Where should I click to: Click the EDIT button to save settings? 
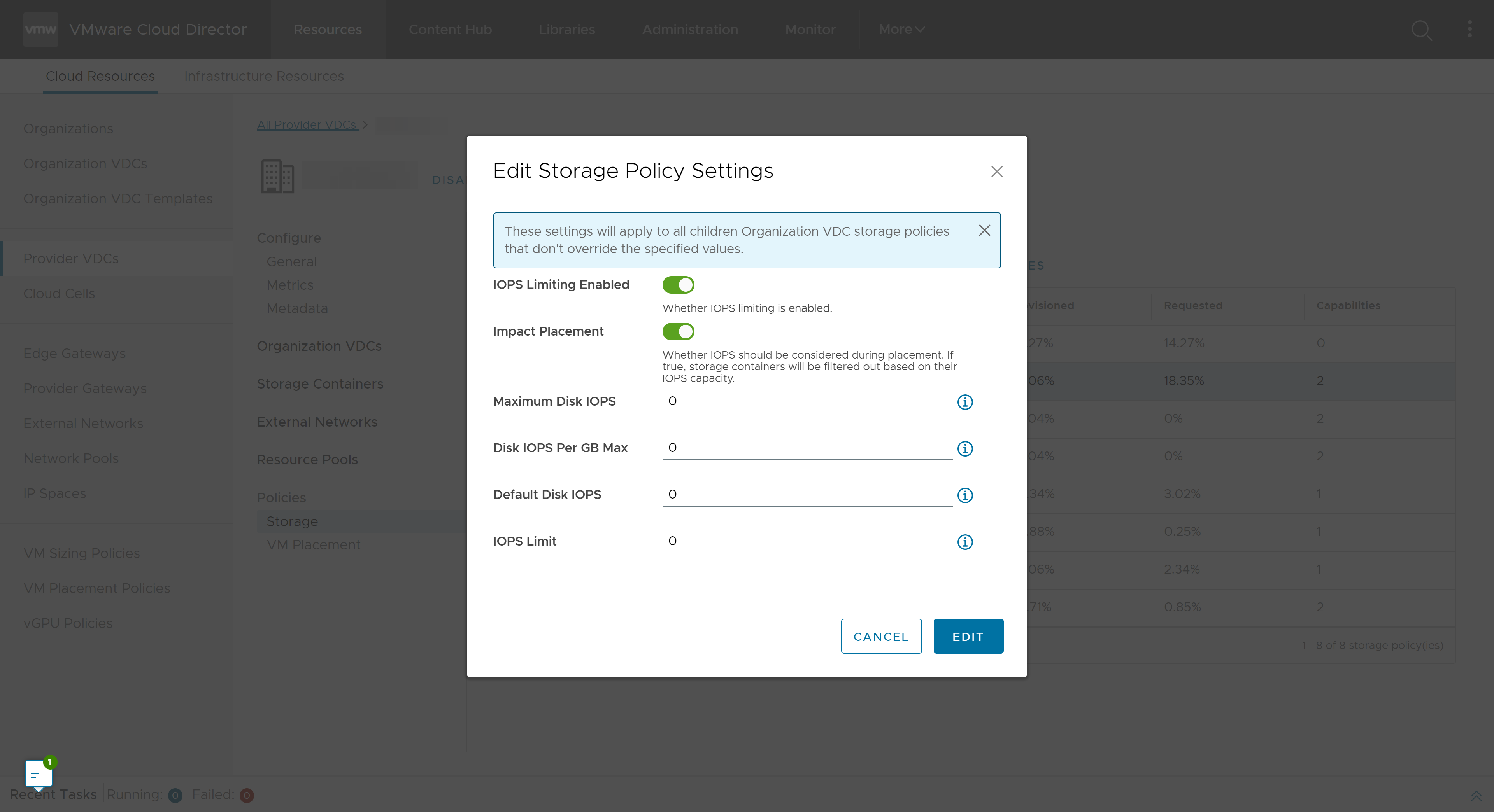tap(967, 636)
